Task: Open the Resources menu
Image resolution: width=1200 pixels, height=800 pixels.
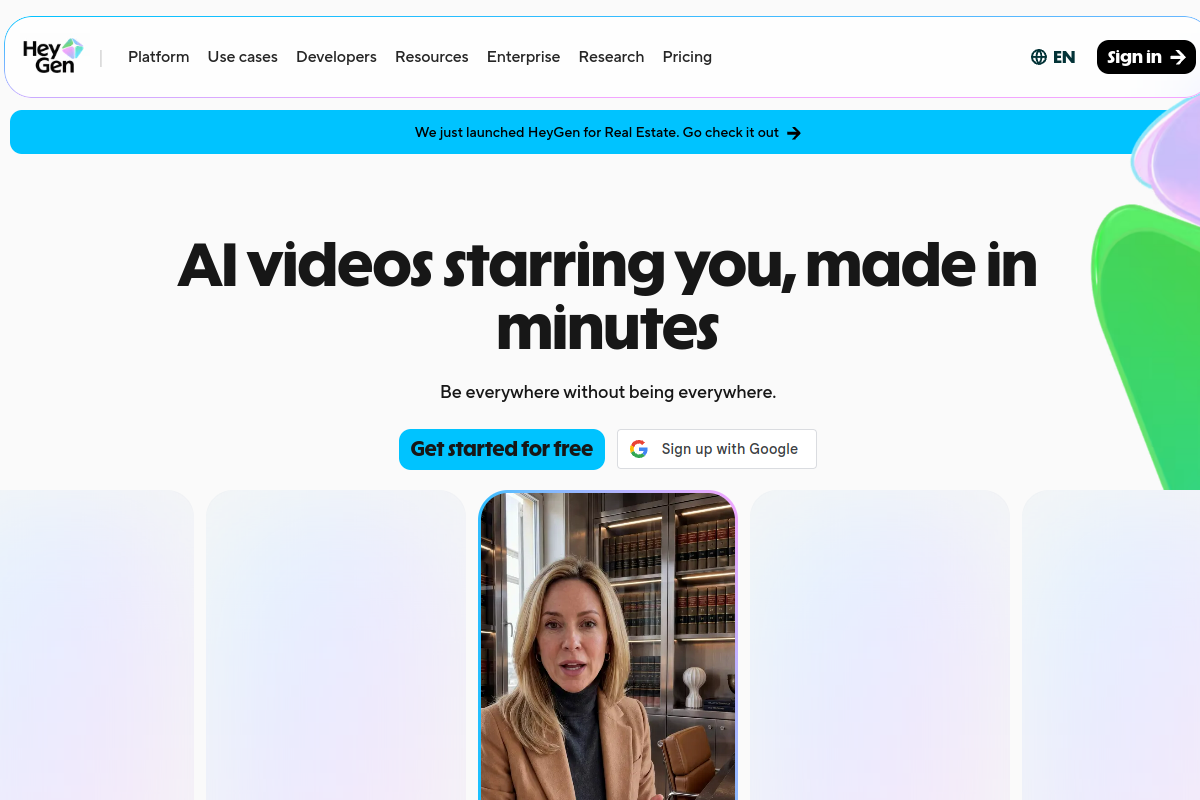Action: 432,57
